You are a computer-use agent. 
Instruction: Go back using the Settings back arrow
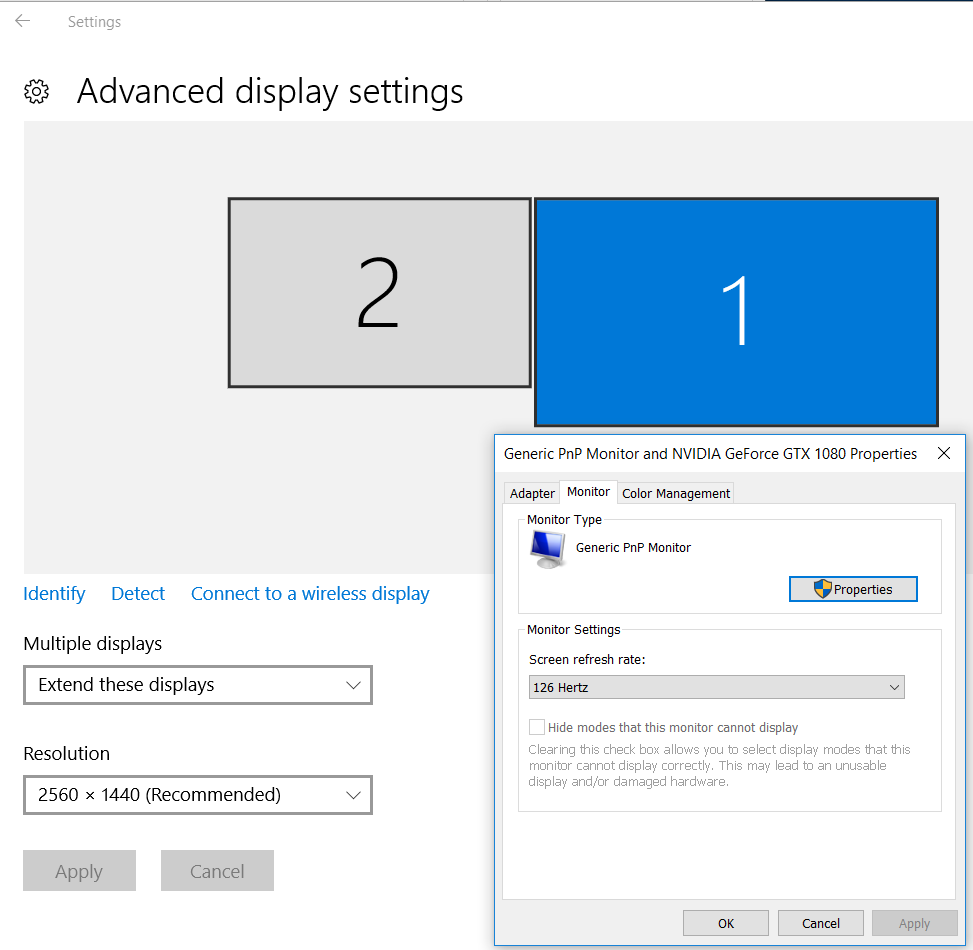point(23,21)
